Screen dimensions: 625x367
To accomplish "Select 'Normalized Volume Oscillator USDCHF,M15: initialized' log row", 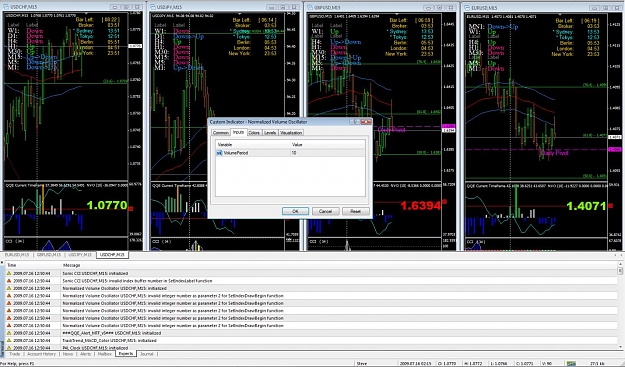I will [x=311, y=288].
